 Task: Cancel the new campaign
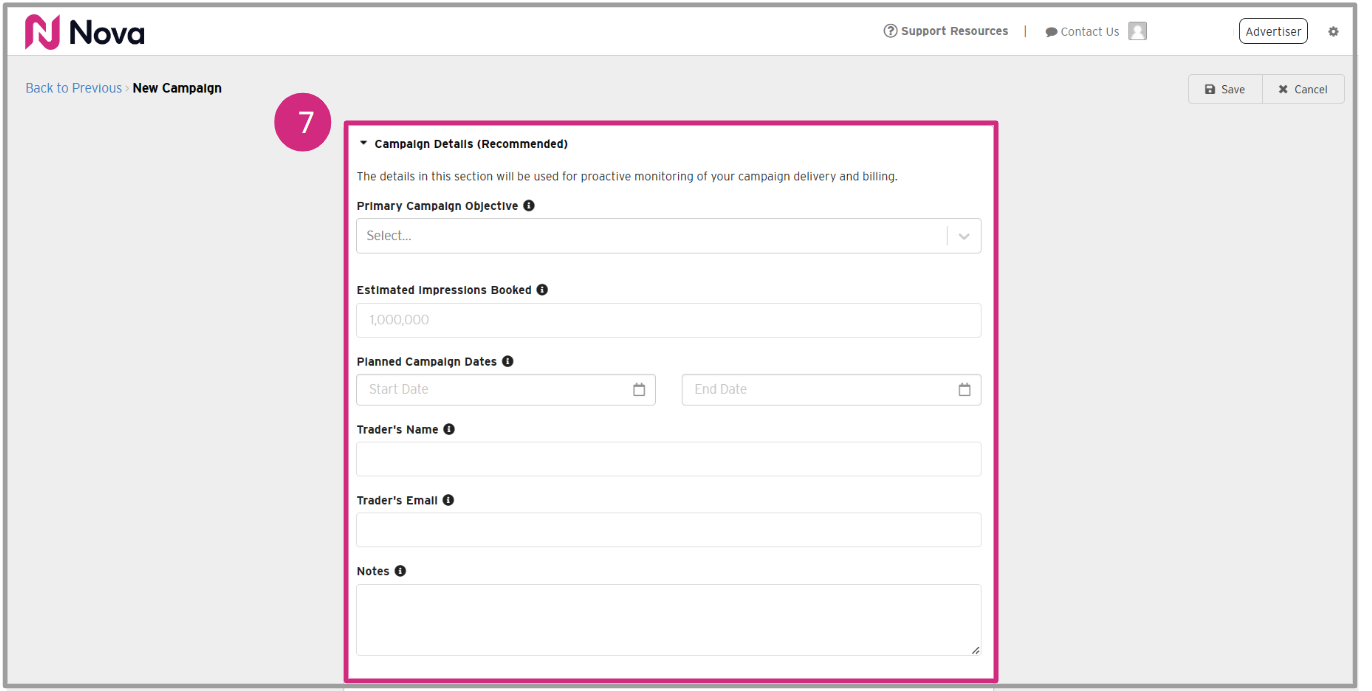pyautogui.click(x=1303, y=89)
